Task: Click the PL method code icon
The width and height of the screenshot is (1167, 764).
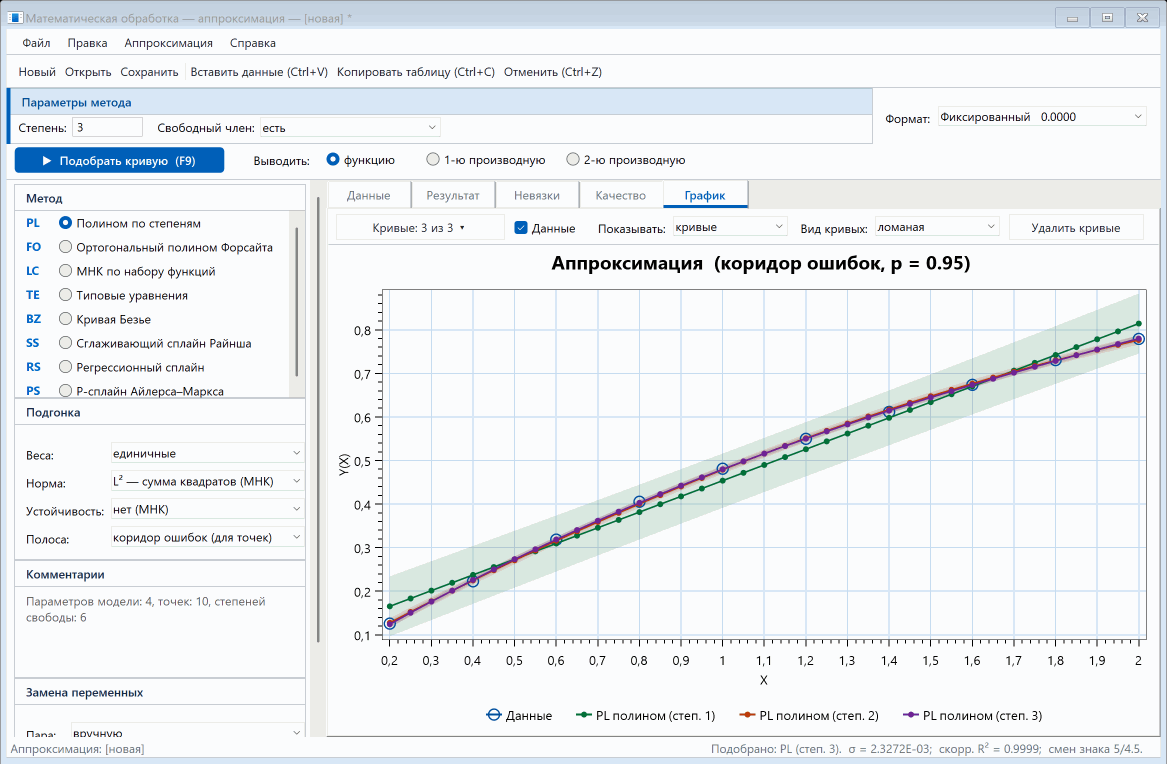Action: [33, 223]
